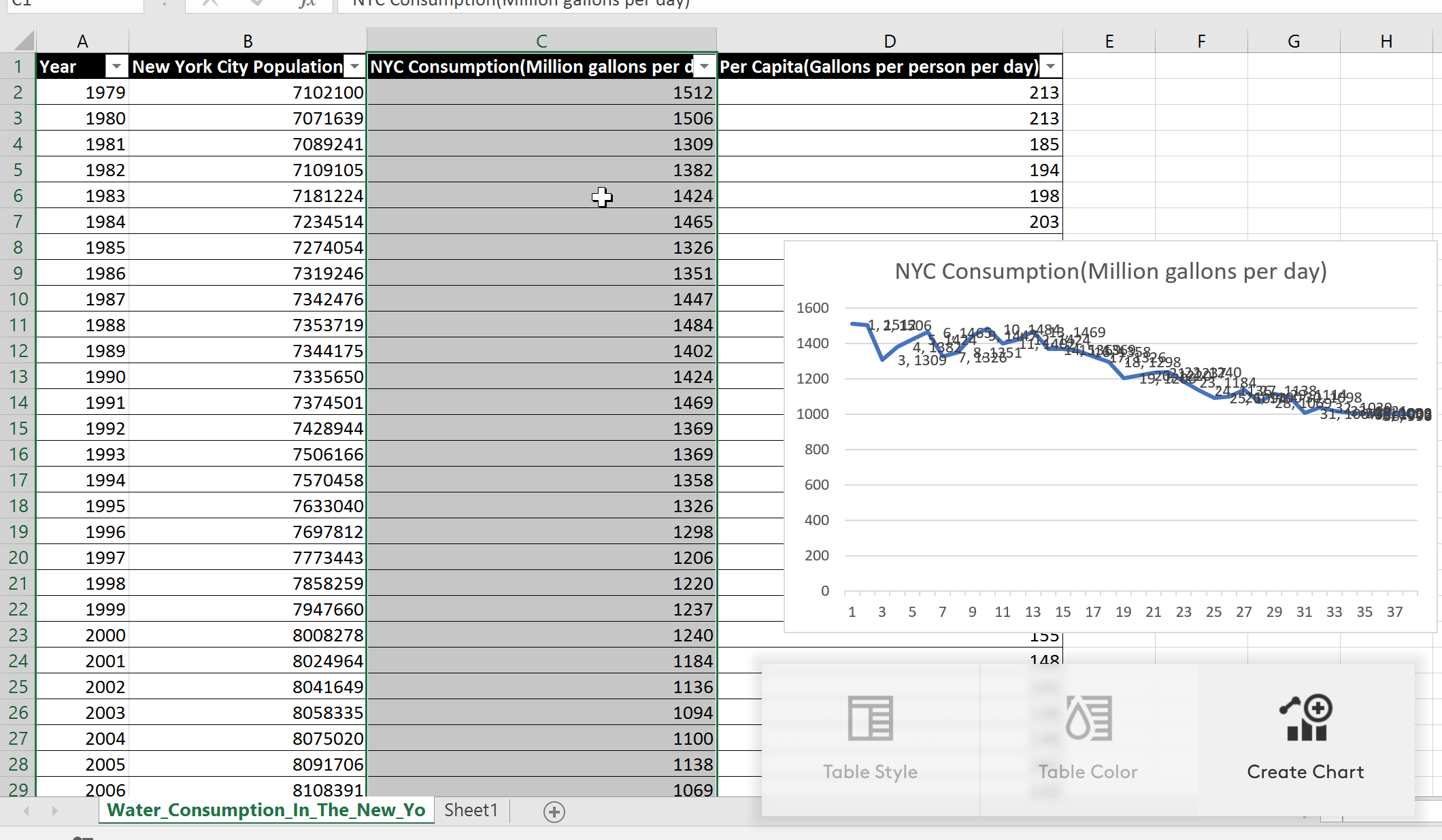The image size is (1442, 840).
Task: Open the NYC Consumption column filter dropdown
Action: (x=705, y=67)
